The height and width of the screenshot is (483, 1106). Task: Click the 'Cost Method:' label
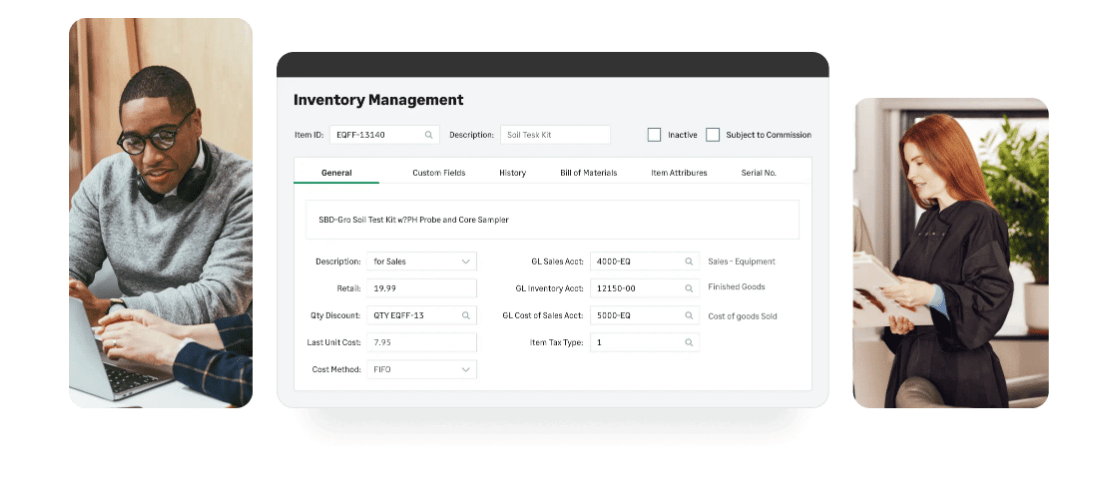(x=336, y=369)
